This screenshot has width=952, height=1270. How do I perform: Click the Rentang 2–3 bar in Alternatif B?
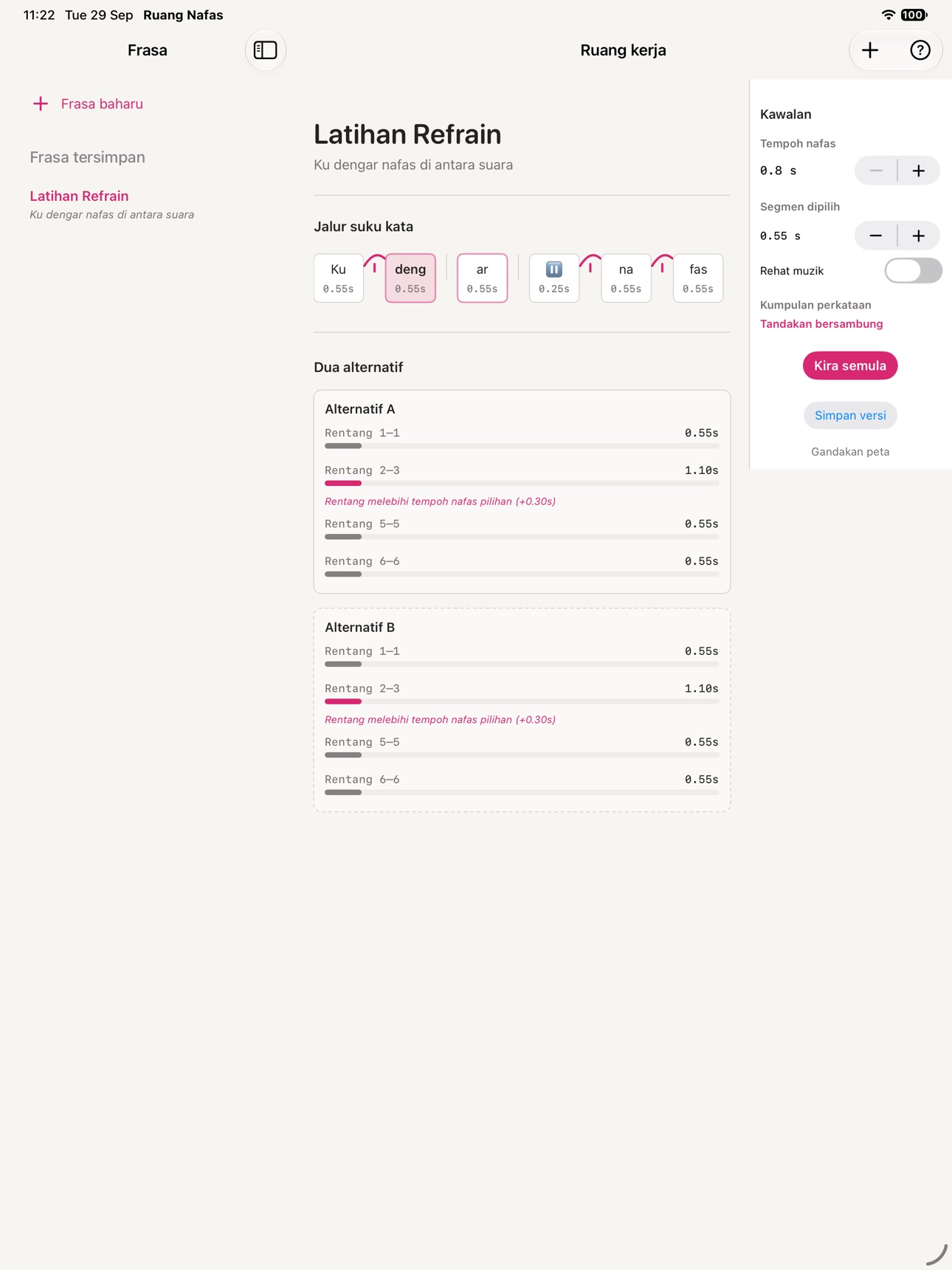[522, 701]
